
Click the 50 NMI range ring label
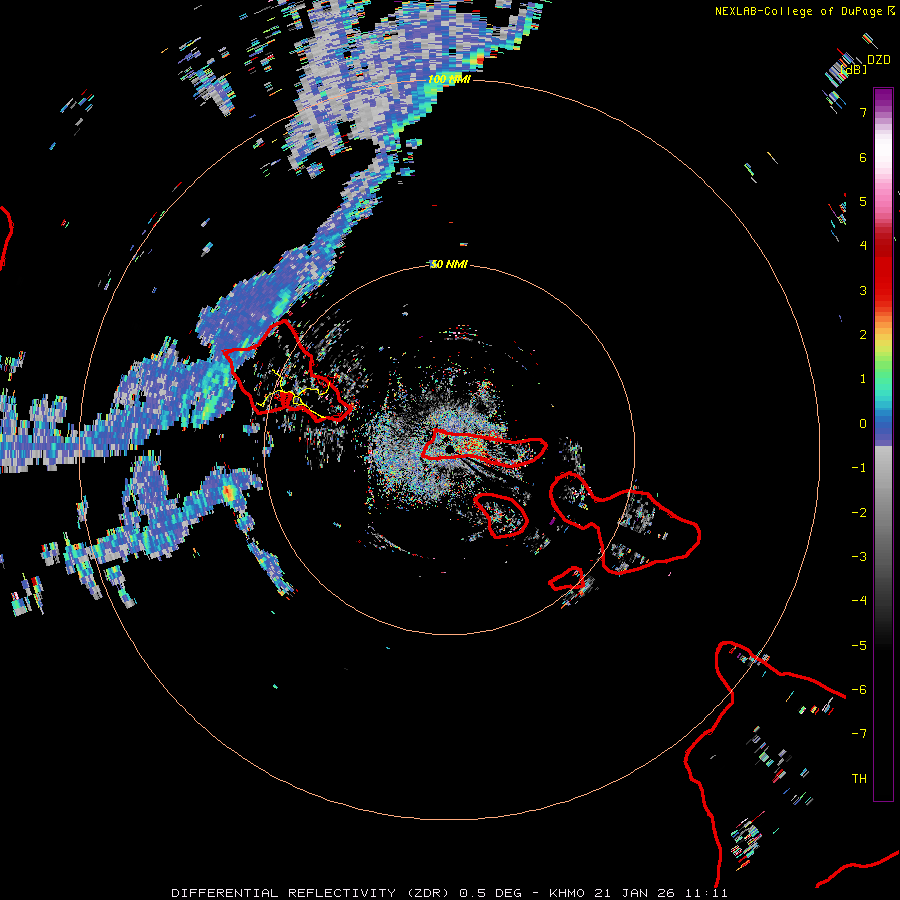[449, 264]
